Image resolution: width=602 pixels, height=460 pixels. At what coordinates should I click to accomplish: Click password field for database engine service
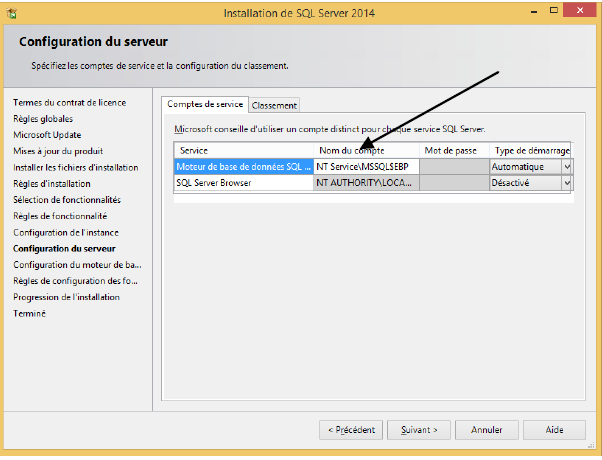pyautogui.click(x=454, y=167)
